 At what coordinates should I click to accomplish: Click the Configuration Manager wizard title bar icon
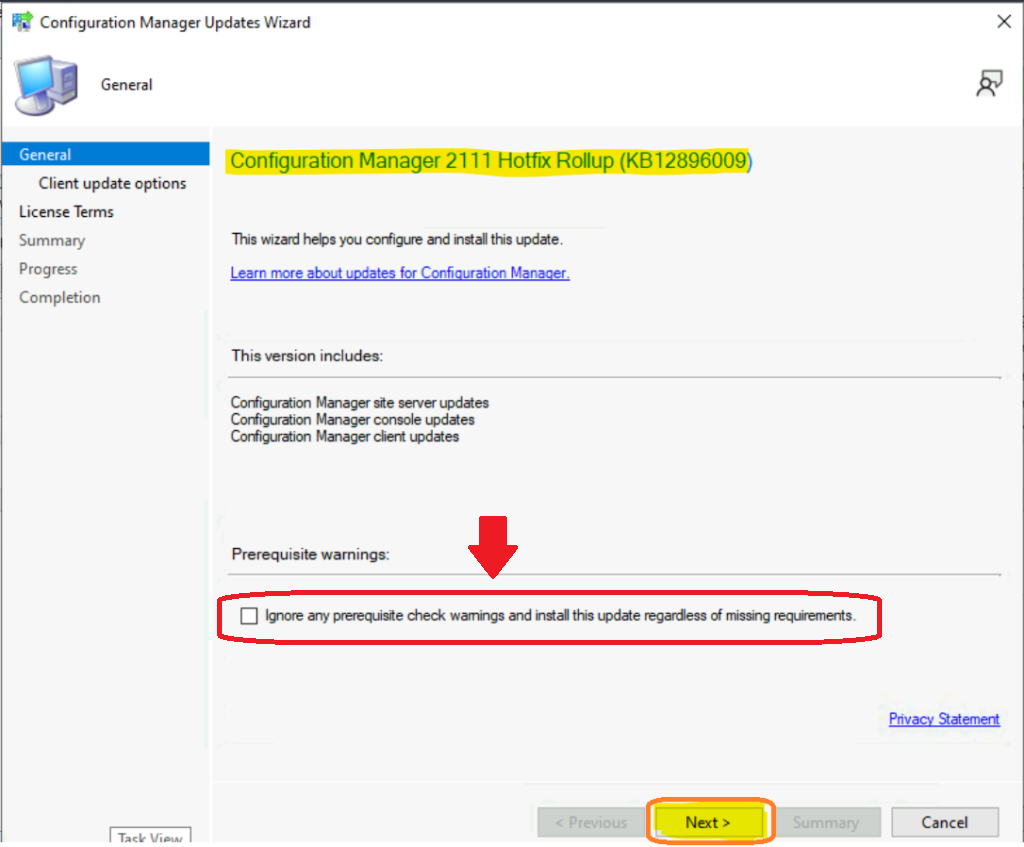click(22, 22)
